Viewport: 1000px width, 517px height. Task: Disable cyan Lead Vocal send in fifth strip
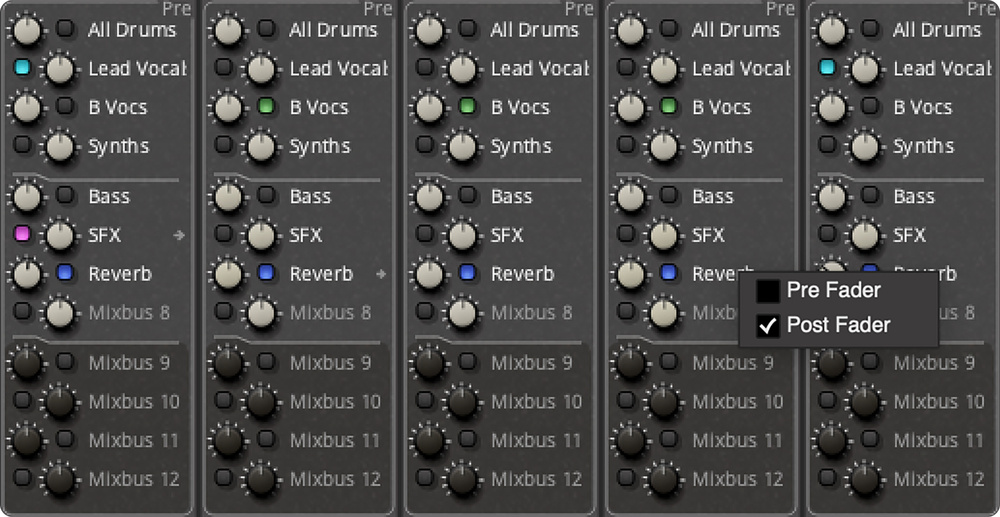[x=827, y=69]
